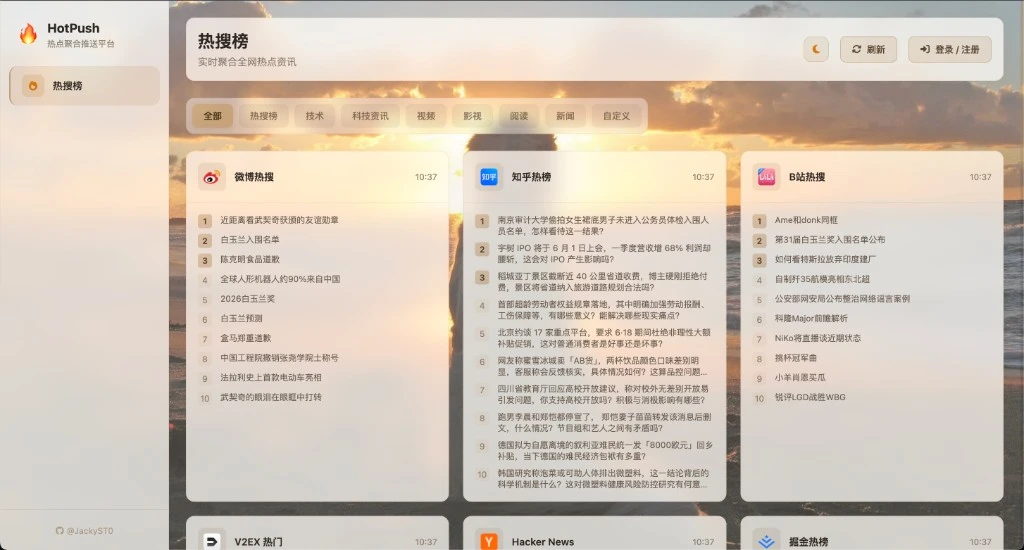Open Bilibili item 自制歼35航模亮相东北超

pos(822,279)
